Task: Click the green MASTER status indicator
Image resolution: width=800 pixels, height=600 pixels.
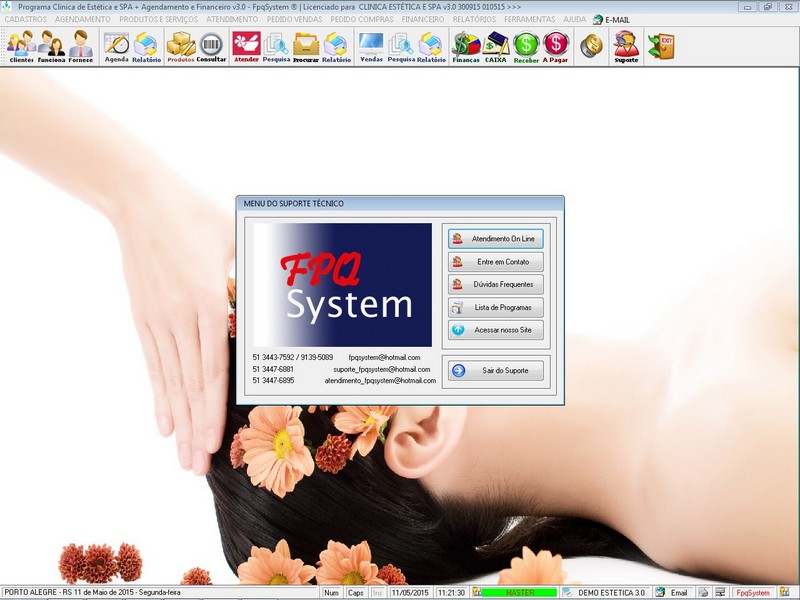Action: coord(519,592)
